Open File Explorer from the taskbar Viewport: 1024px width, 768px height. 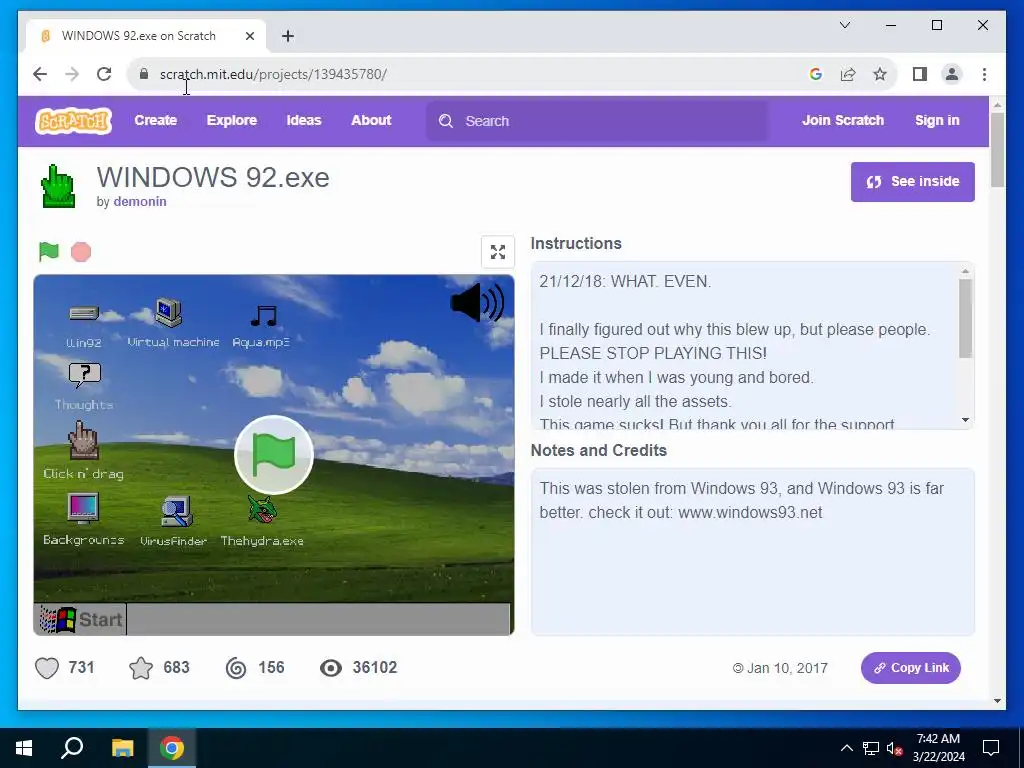click(x=122, y=748)
